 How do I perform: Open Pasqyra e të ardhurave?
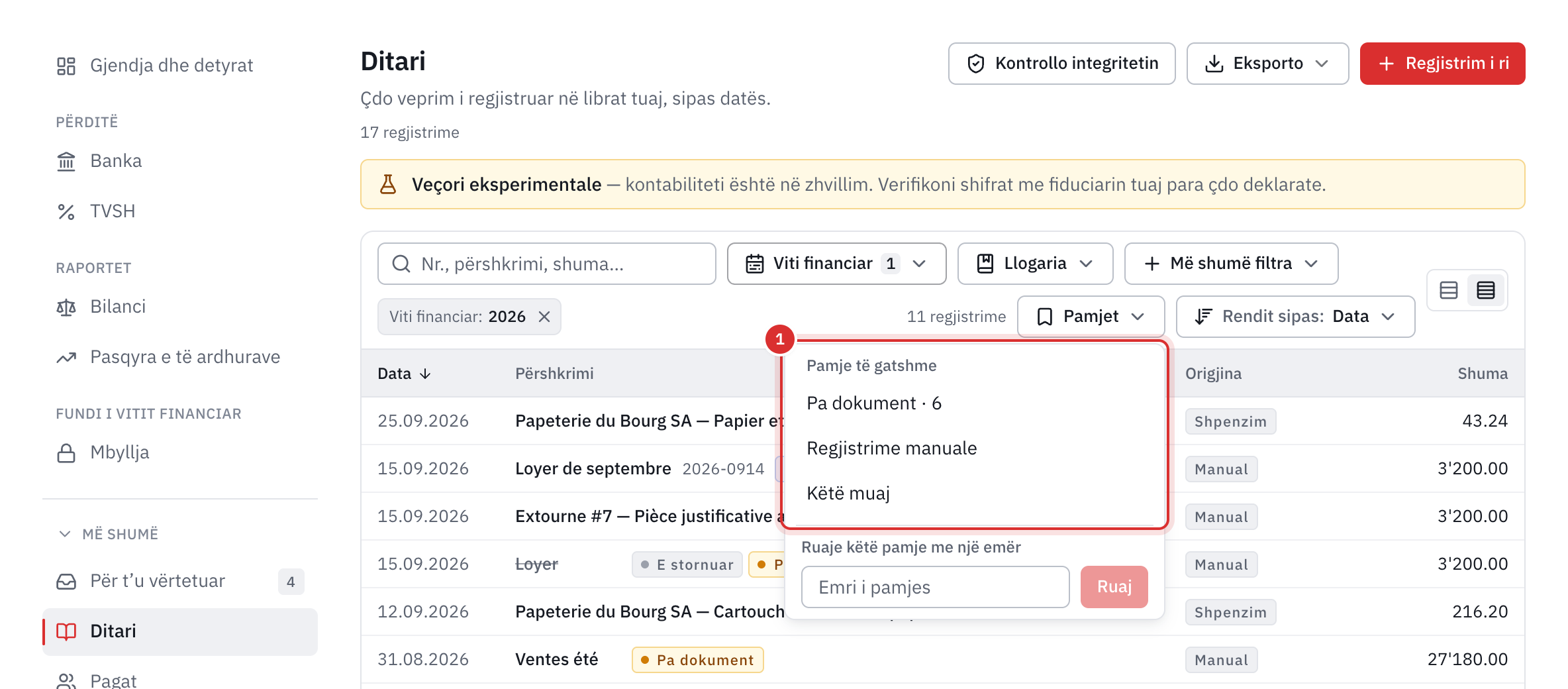pyautogui.click(x=180, y=357)
